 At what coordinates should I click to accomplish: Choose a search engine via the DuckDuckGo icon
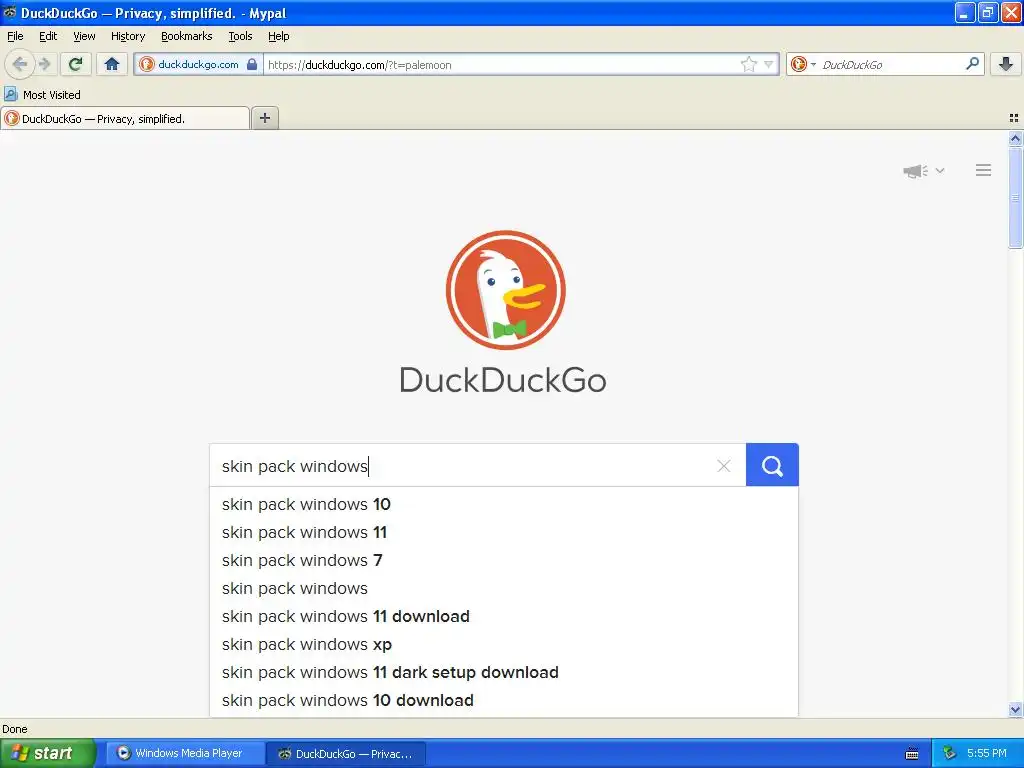803,64
